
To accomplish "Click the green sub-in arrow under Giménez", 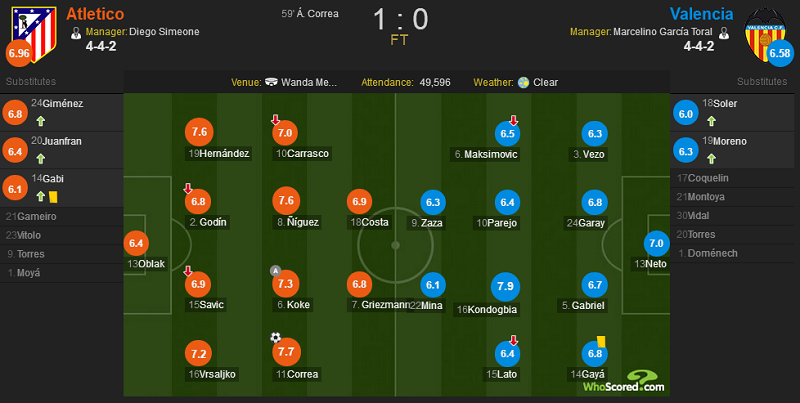I will [41, 121].
